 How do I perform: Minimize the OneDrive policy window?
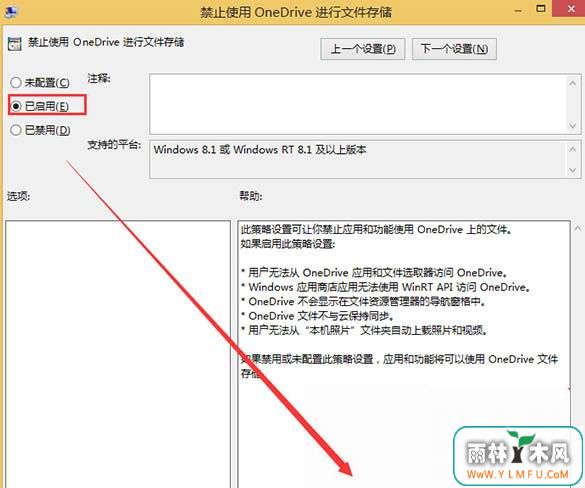518,10
